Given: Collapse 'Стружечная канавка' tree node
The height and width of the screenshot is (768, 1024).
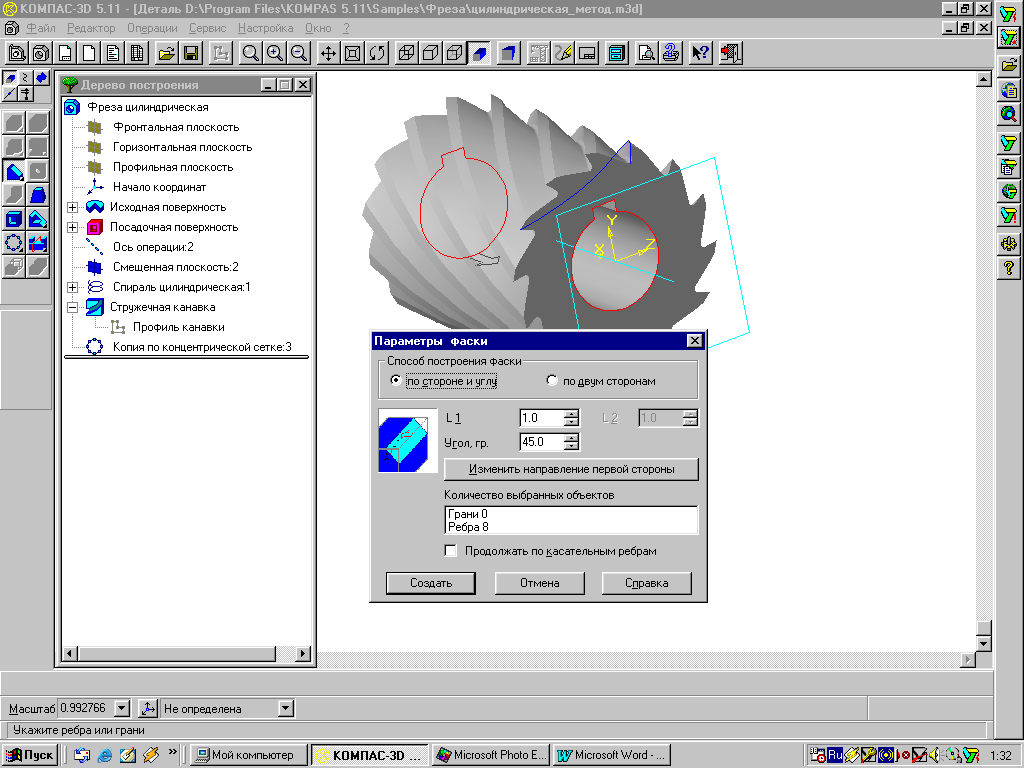Looking at the screenshot, I should point(72,308).
